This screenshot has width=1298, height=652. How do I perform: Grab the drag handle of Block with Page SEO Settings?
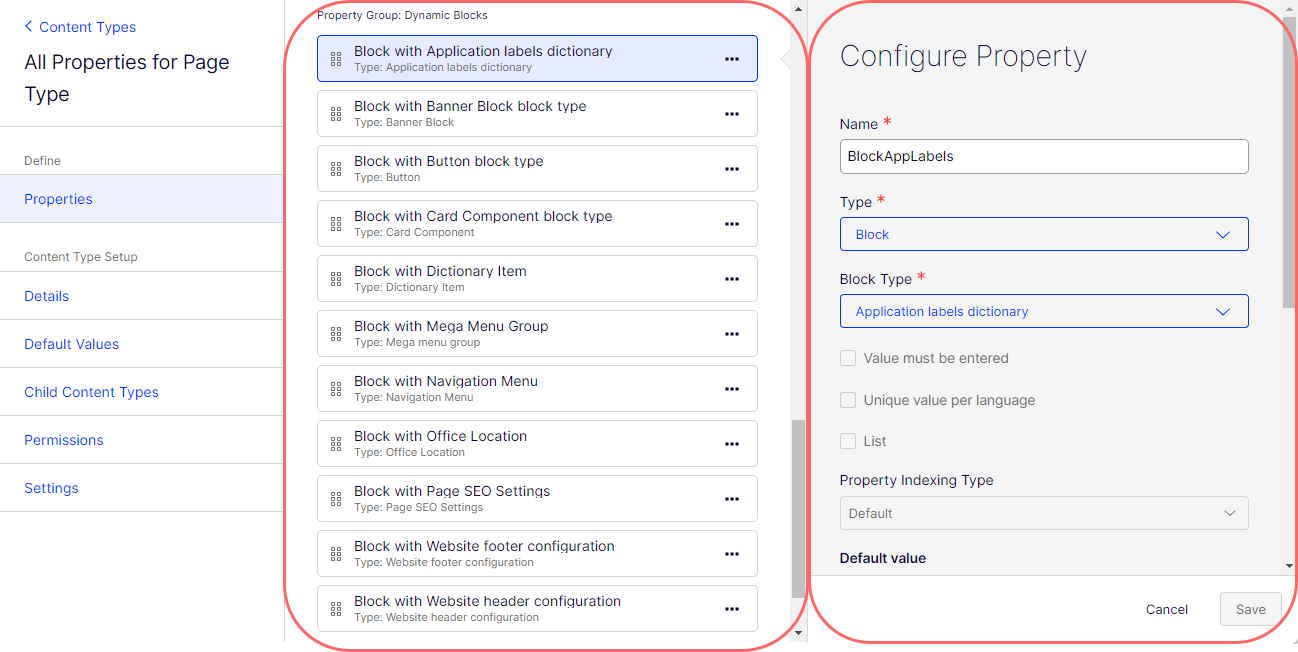(x=336, y=499)
